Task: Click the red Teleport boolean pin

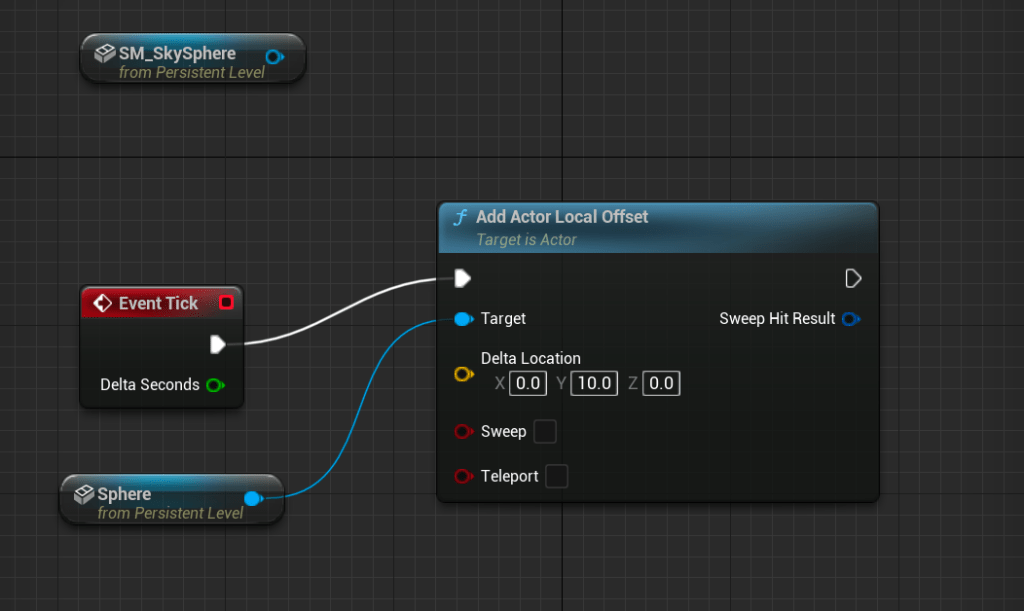Action: 463,476
